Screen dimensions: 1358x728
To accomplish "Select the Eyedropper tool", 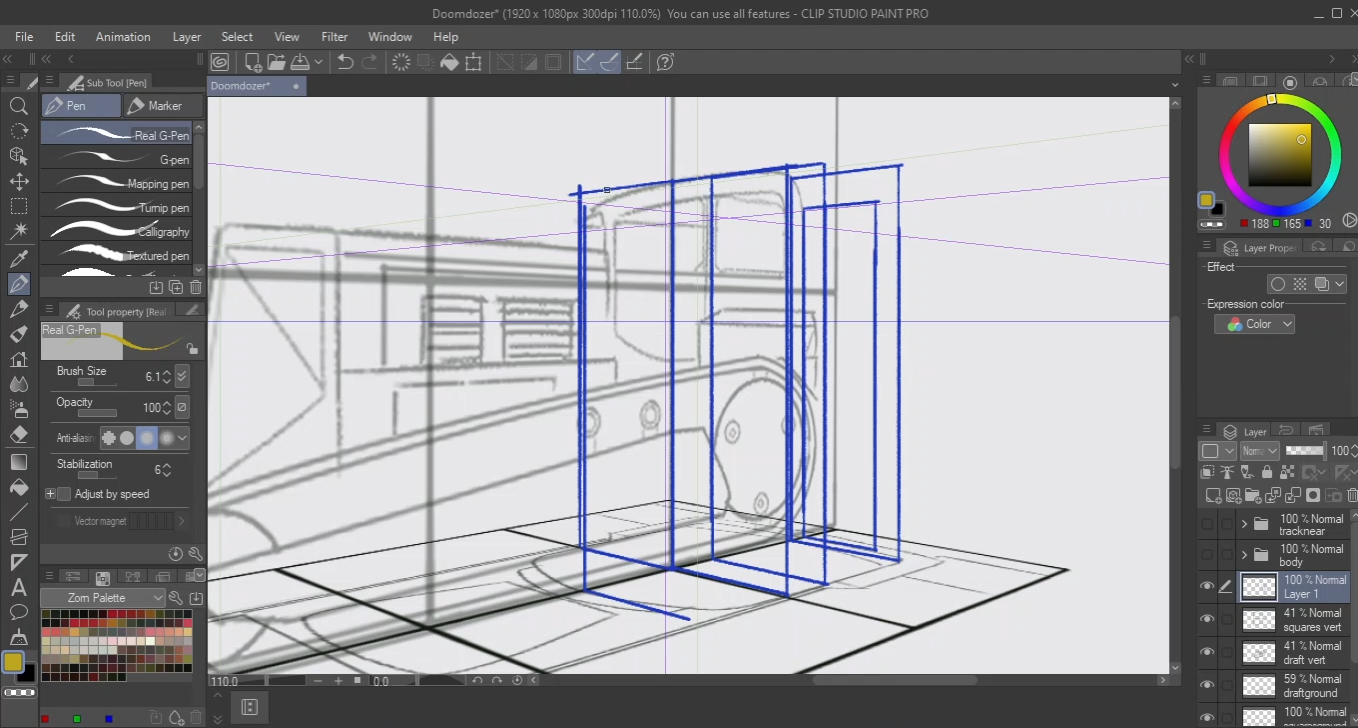I will (x=18, y=260).
